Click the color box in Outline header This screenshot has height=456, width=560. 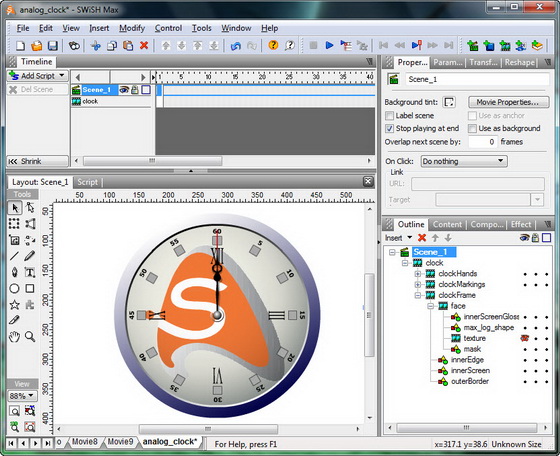[x=546, y=237]
